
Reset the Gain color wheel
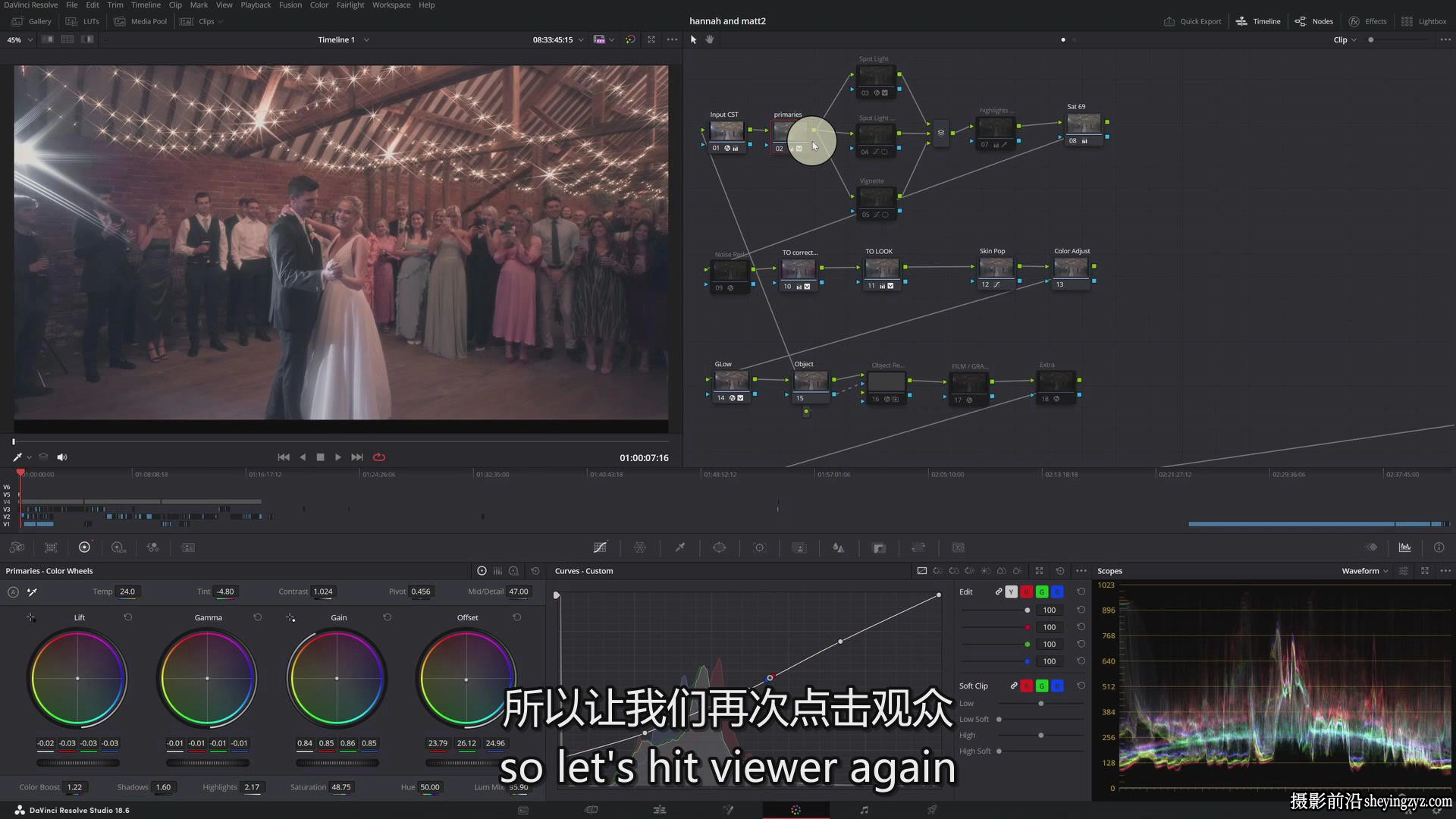pyautogui.click(x=387, y=617)
